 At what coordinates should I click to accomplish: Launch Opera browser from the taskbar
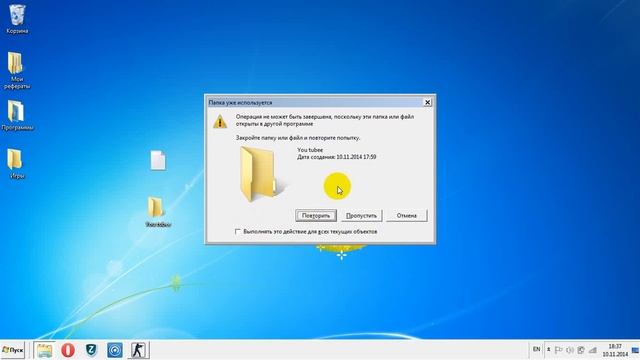coord(68,350)
